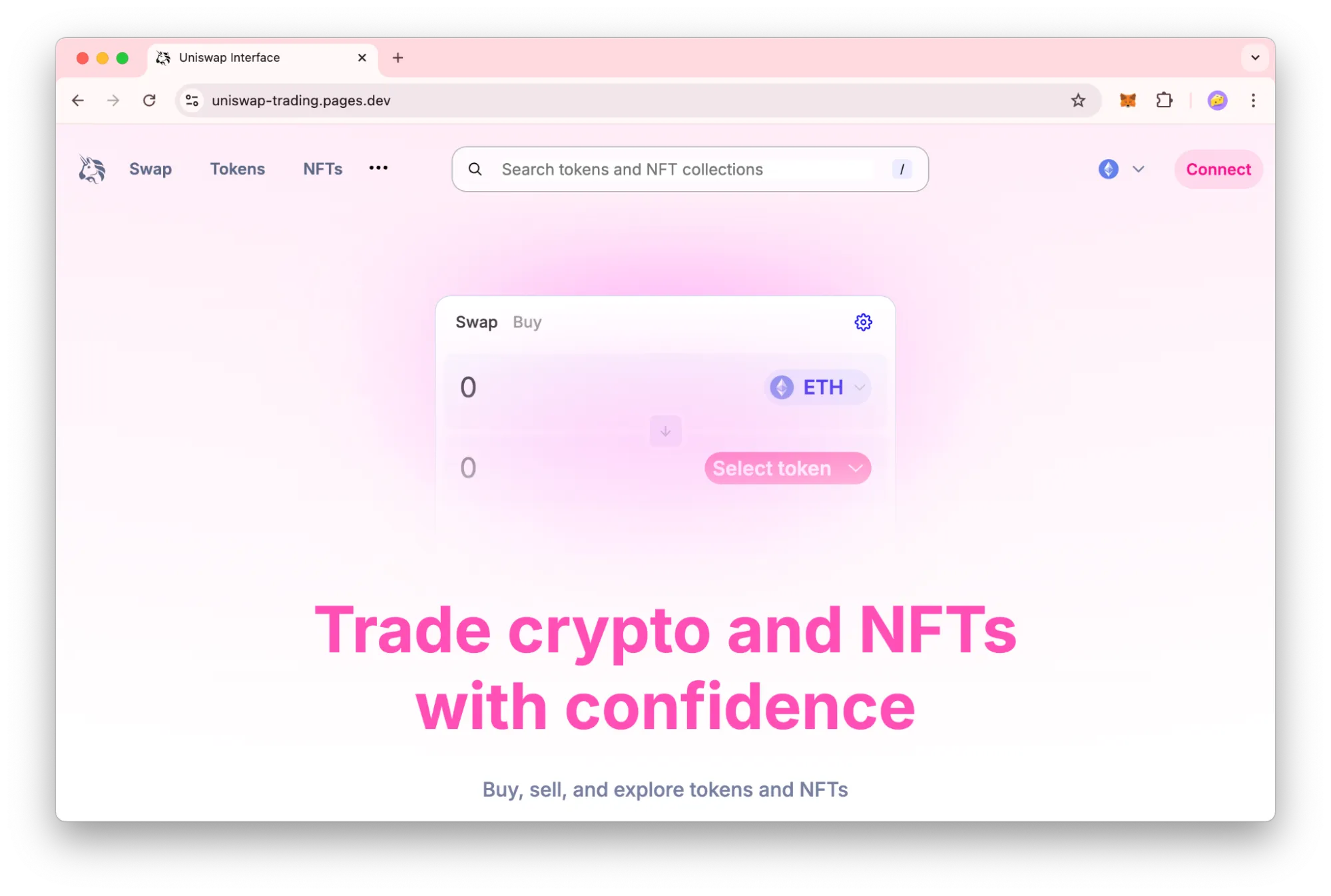Screen dimensions: 1331x896
Task: Click the search tokens input field
Action: (688, 169)
